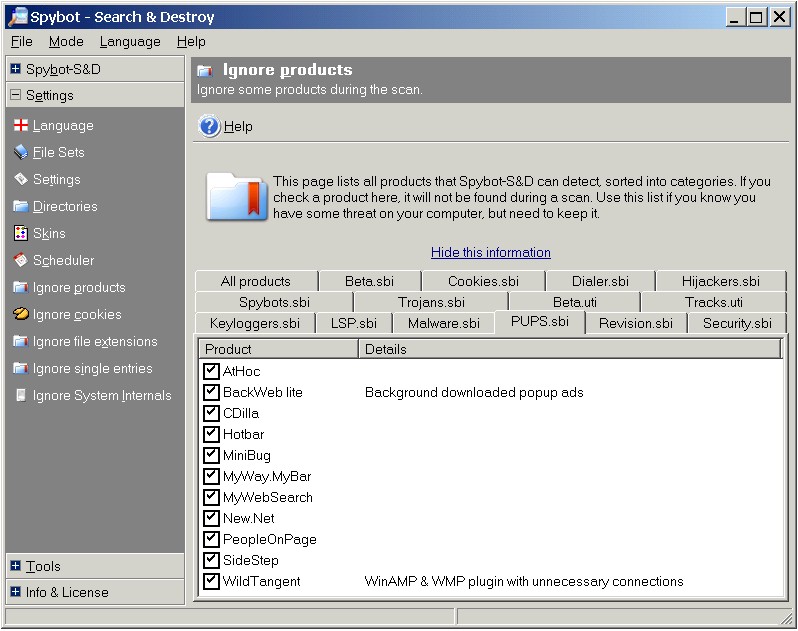Sort by the Details column header
798x631 pixels.
tap(570, 349)
